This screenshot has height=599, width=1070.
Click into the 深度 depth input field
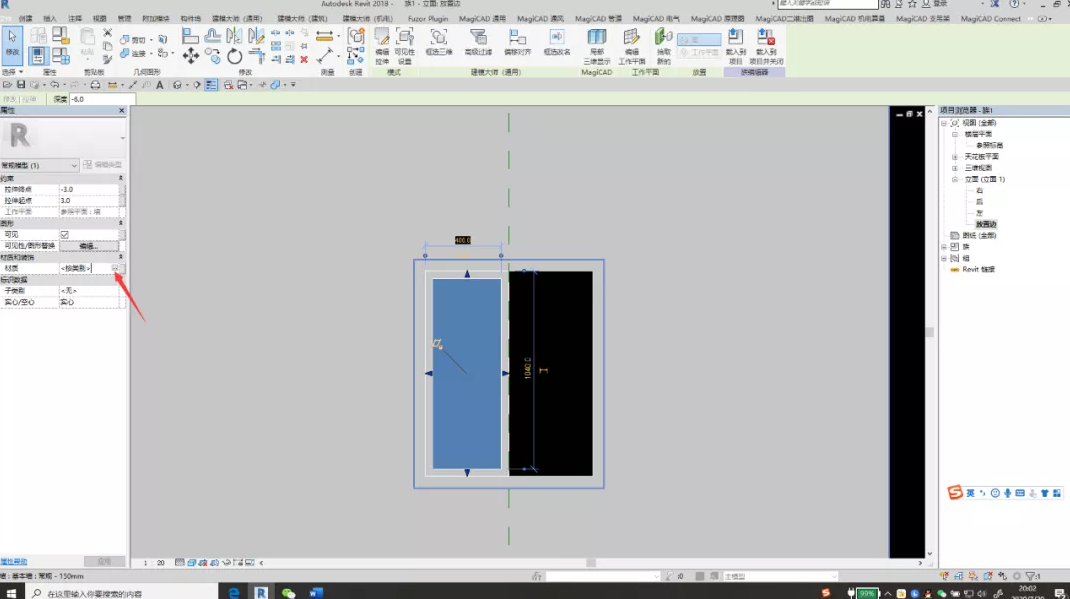click(x=102, y=99)
